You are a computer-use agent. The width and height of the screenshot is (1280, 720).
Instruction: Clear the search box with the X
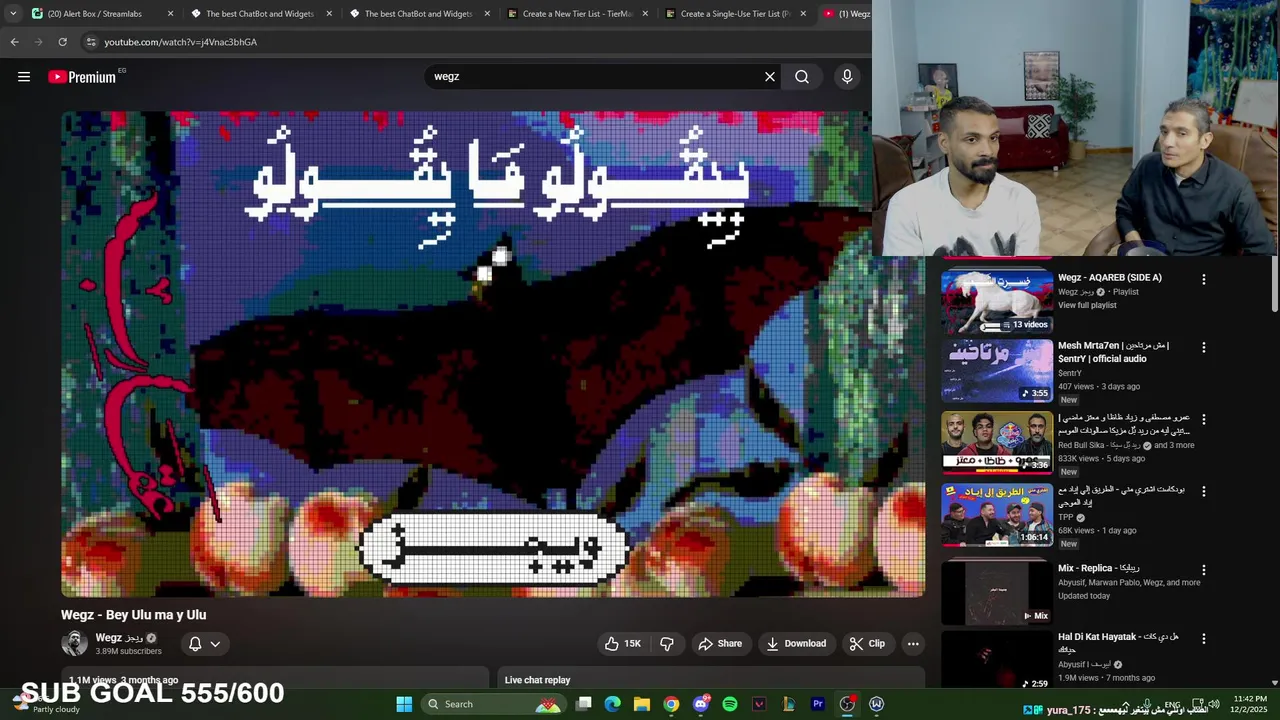(770, 77)
